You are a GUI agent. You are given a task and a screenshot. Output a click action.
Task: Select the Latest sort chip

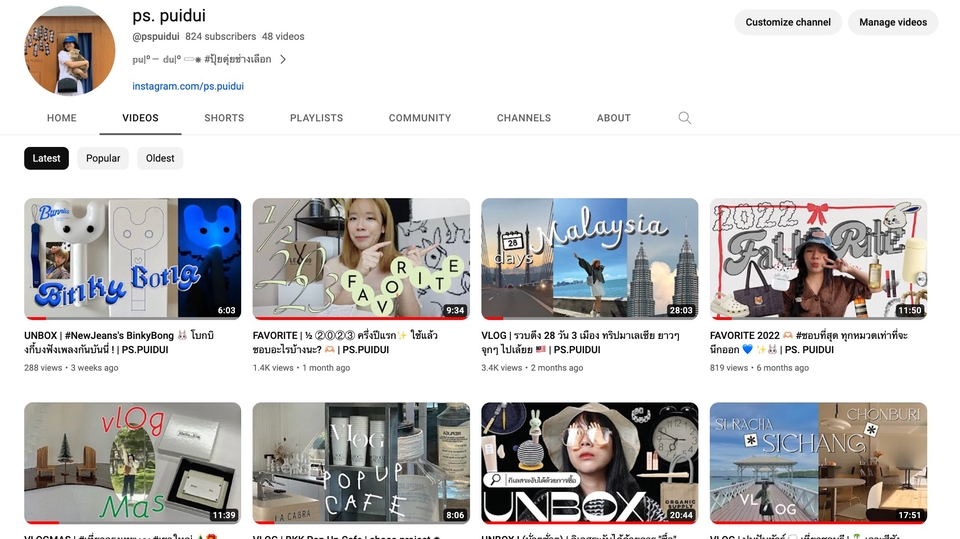pos(47,158)
